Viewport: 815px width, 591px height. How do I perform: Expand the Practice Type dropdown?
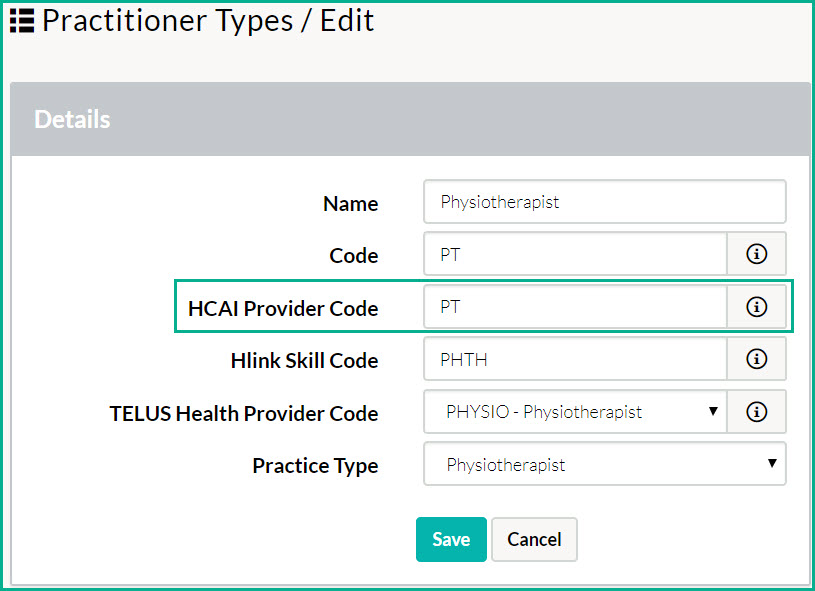tap(604, 464)
